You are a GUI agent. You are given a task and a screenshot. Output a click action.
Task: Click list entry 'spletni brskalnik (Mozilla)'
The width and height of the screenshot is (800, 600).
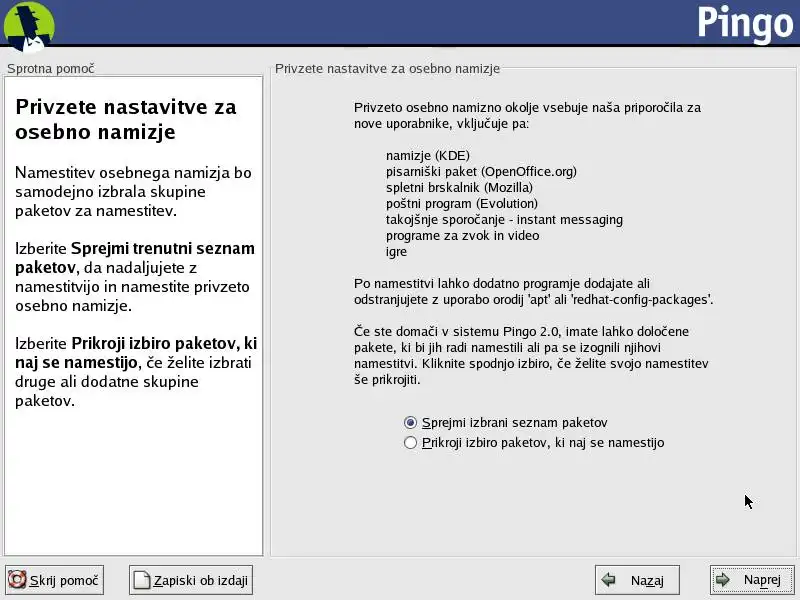[459, 187]
